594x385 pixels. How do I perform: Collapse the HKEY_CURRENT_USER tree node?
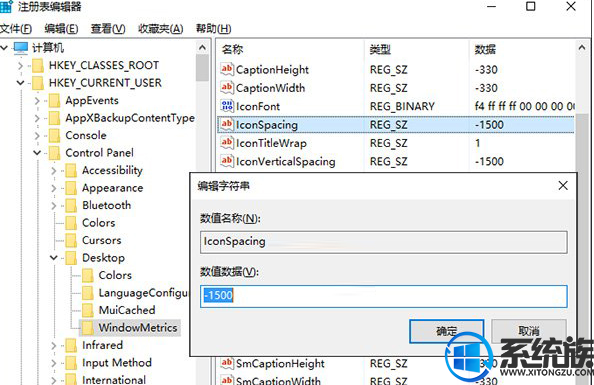[20, 83]
